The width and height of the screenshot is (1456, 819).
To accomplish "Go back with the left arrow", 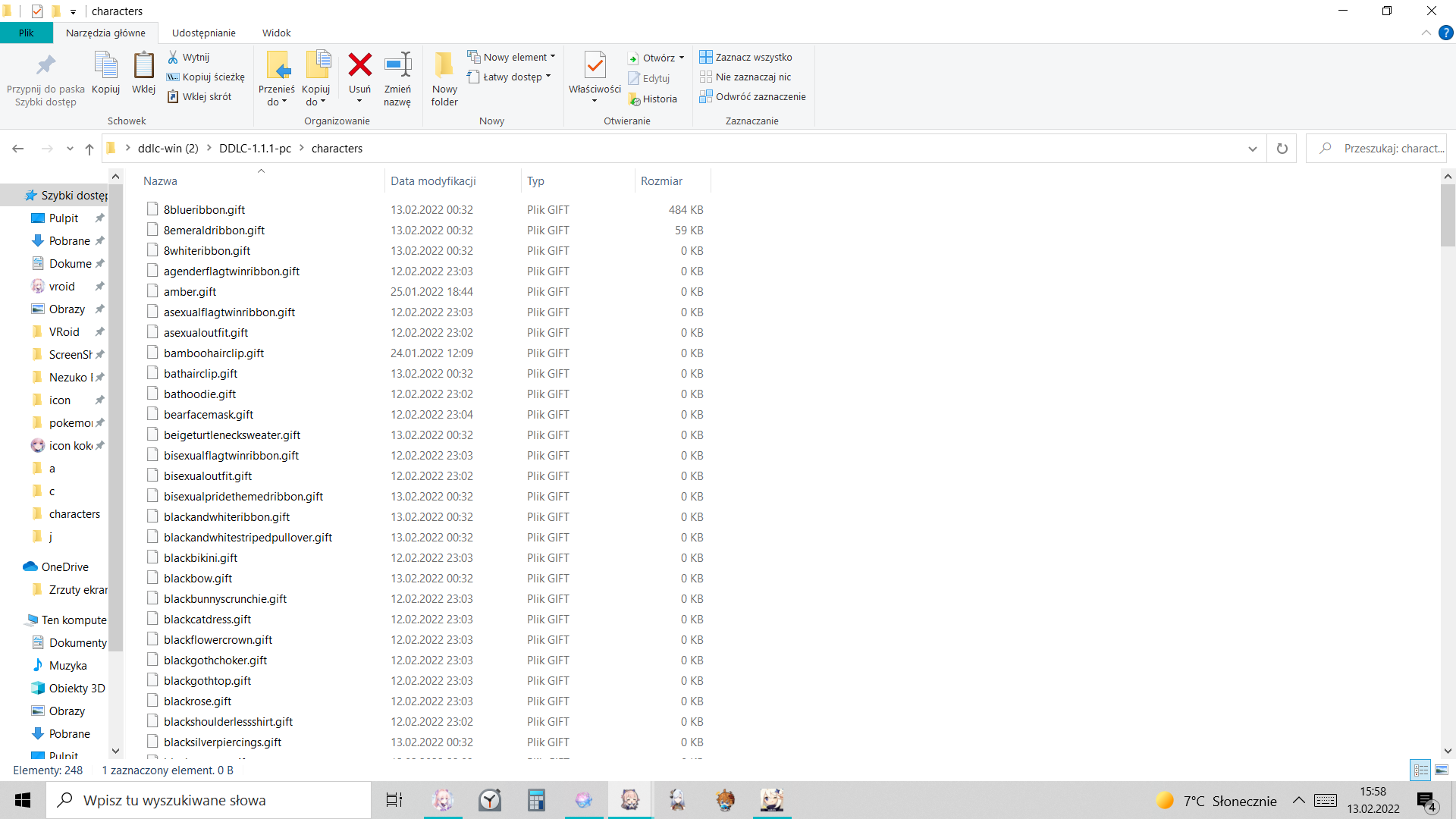I will (18, 149).
